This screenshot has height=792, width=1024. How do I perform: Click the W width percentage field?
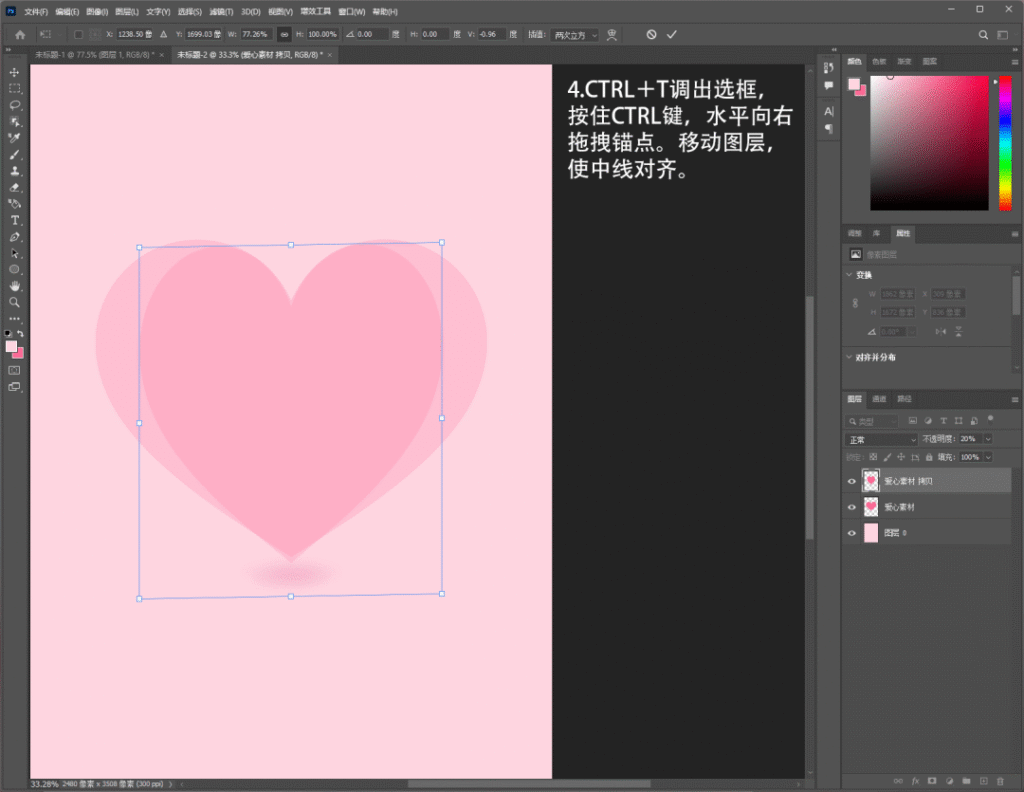pyautogui.click(x=256, y=35)
